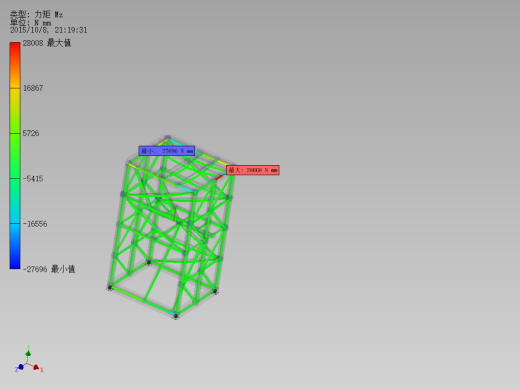Select the blue minimum value probe label

[167, 151]
